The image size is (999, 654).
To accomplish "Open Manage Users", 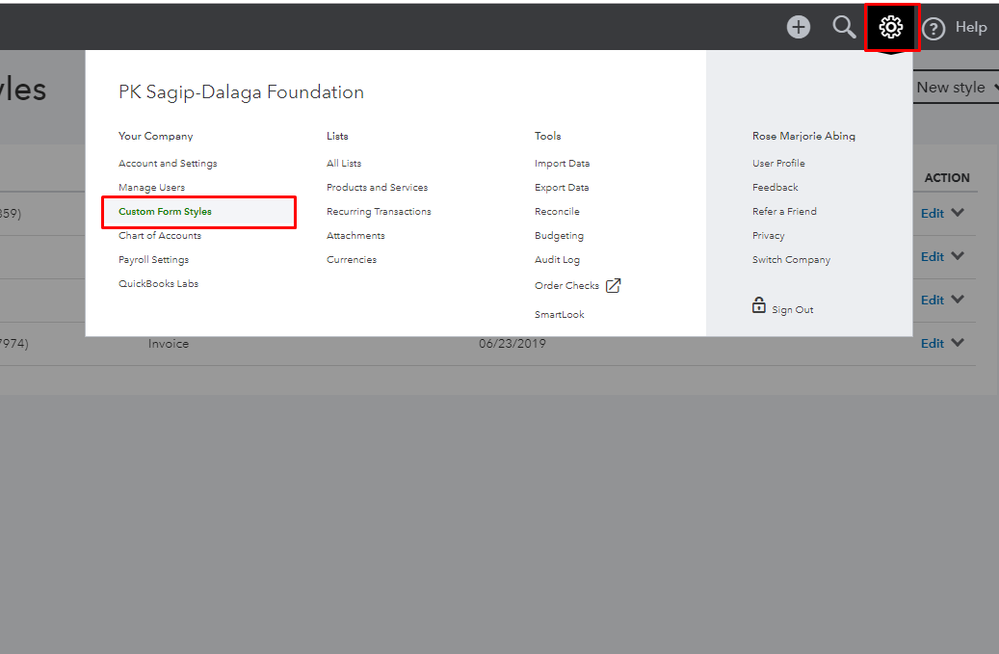I will (151, 188).
